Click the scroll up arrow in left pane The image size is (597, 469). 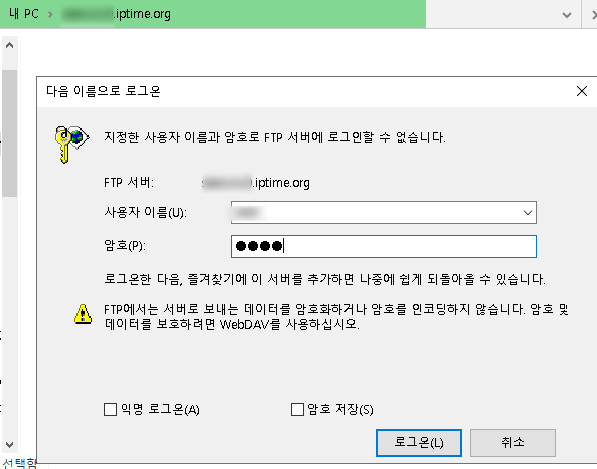[x=10, y=46]
